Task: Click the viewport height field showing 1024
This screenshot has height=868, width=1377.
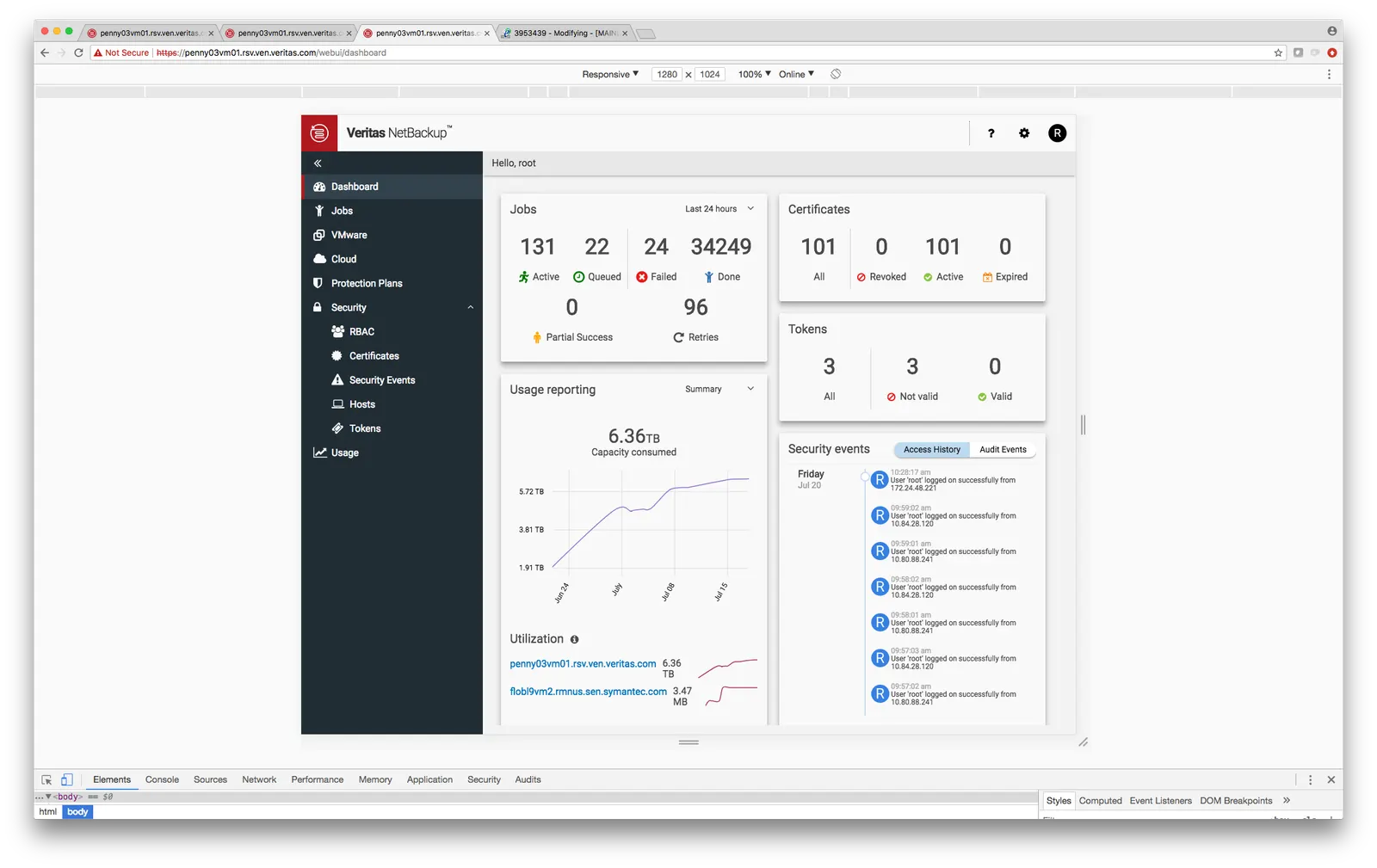Action: click(x=710, y=74)
